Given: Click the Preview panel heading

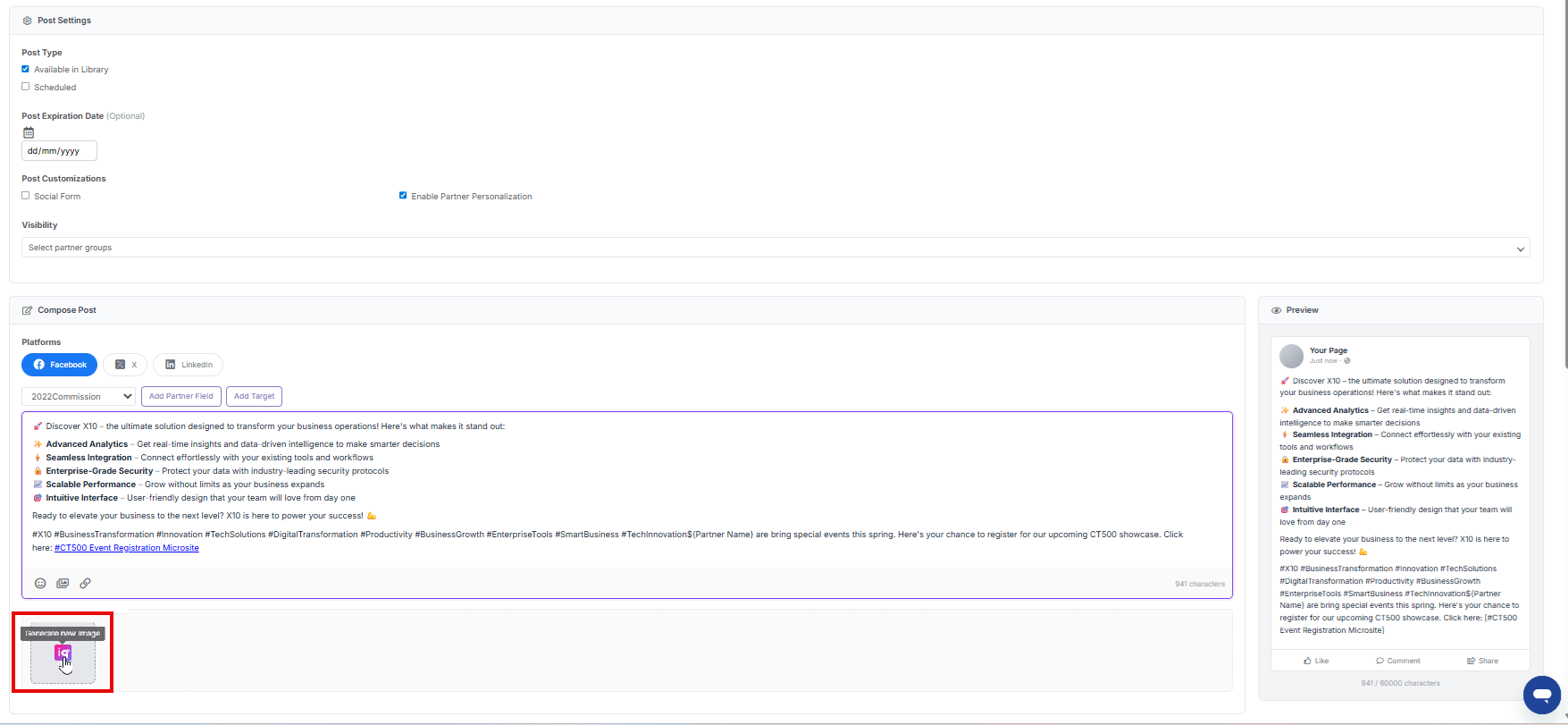Looking at the screenshot, I should (1303, 310).
